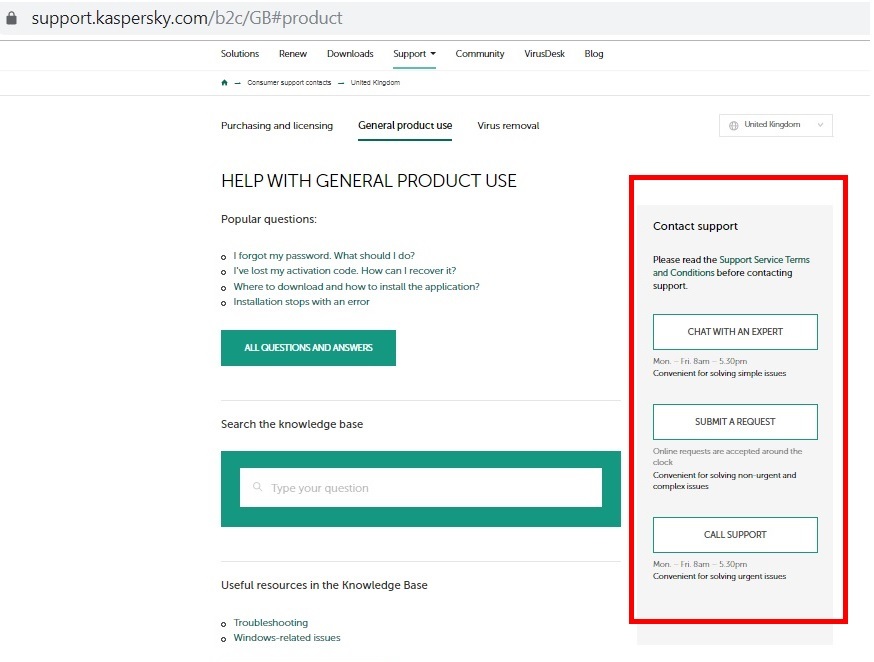Click 'Convenient for solving non-urgent and complex issues' text
Image resolution: width=874 pixels, height=662 pixels.
tap(724, 480)
